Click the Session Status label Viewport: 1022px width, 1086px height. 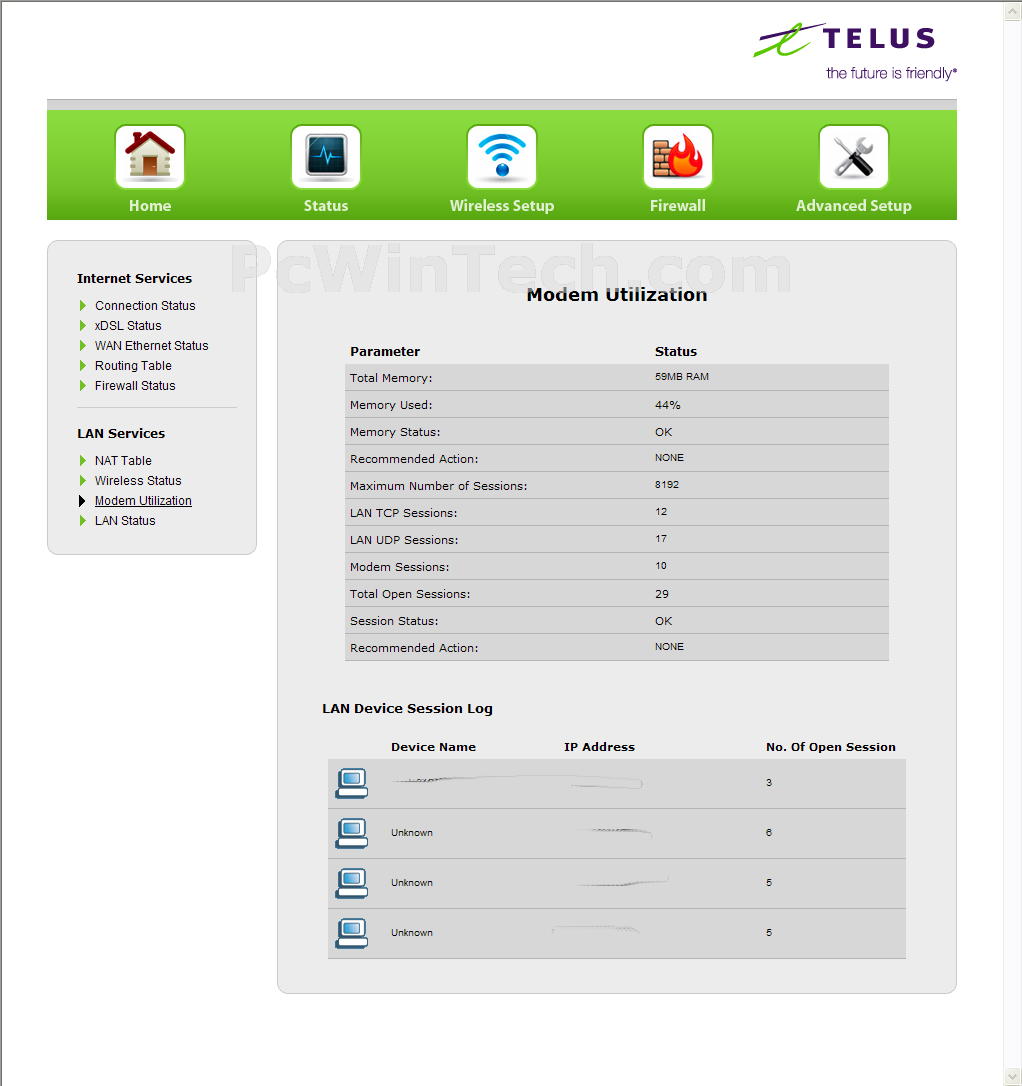(394, 621)
